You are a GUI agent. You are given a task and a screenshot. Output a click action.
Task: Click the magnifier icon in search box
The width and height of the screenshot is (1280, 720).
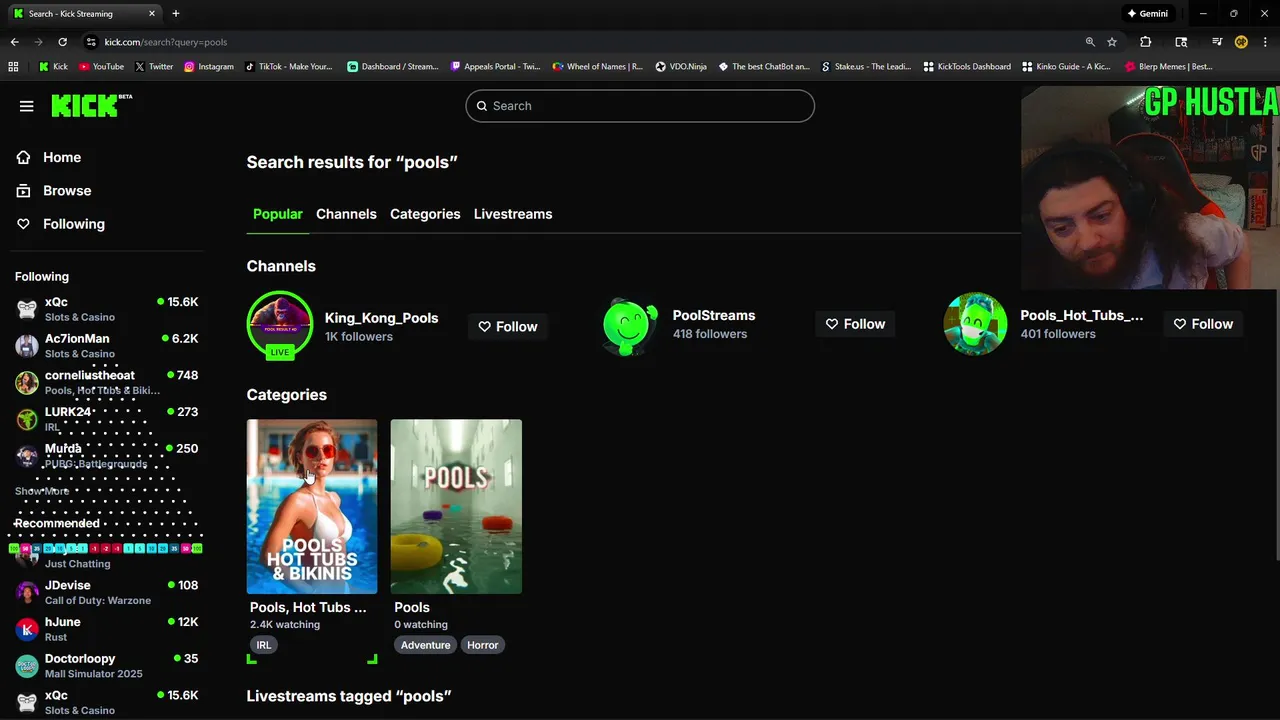coord(481,106)
